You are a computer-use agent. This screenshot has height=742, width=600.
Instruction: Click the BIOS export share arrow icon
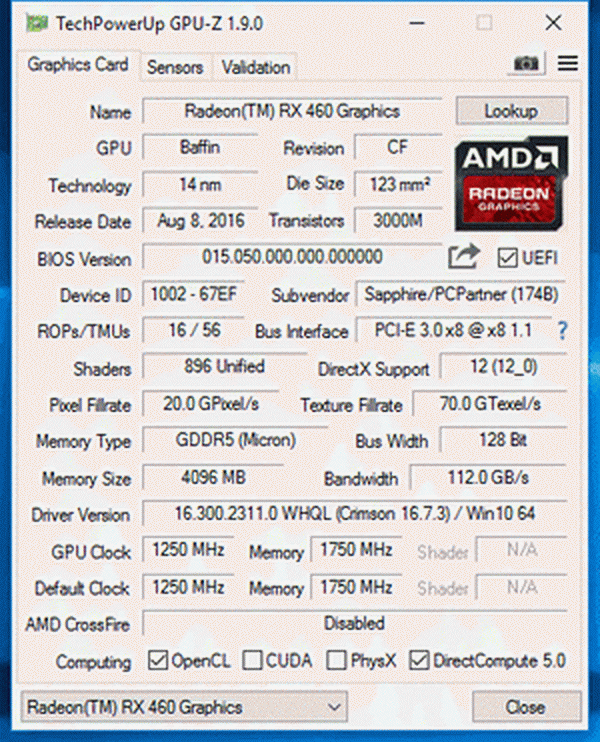click(464, 256)
